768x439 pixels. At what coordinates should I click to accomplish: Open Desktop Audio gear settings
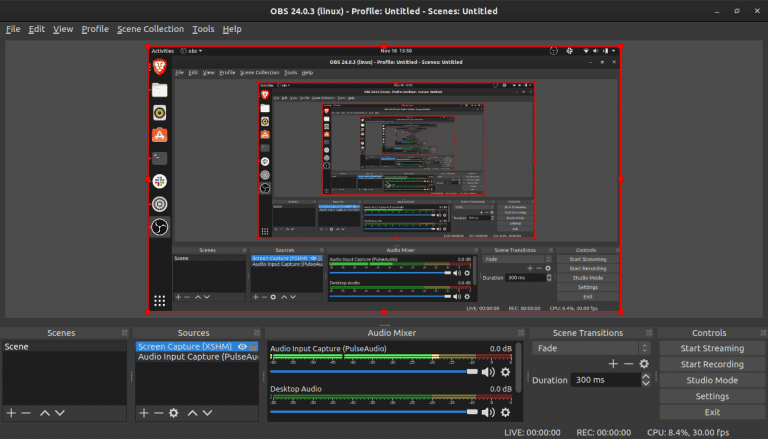(506, 411)
